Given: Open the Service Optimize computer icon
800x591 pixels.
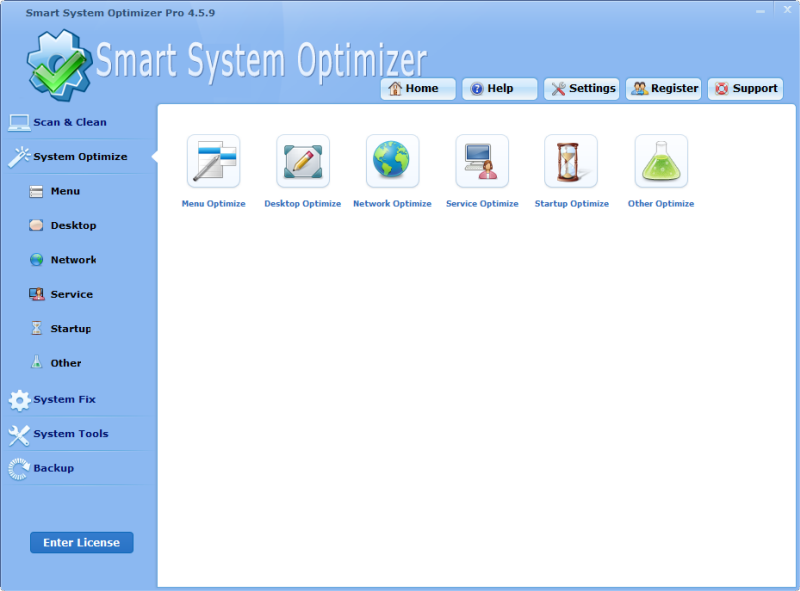Looking at the screenshot, I should pyautogui.click(x=482, y=161).
